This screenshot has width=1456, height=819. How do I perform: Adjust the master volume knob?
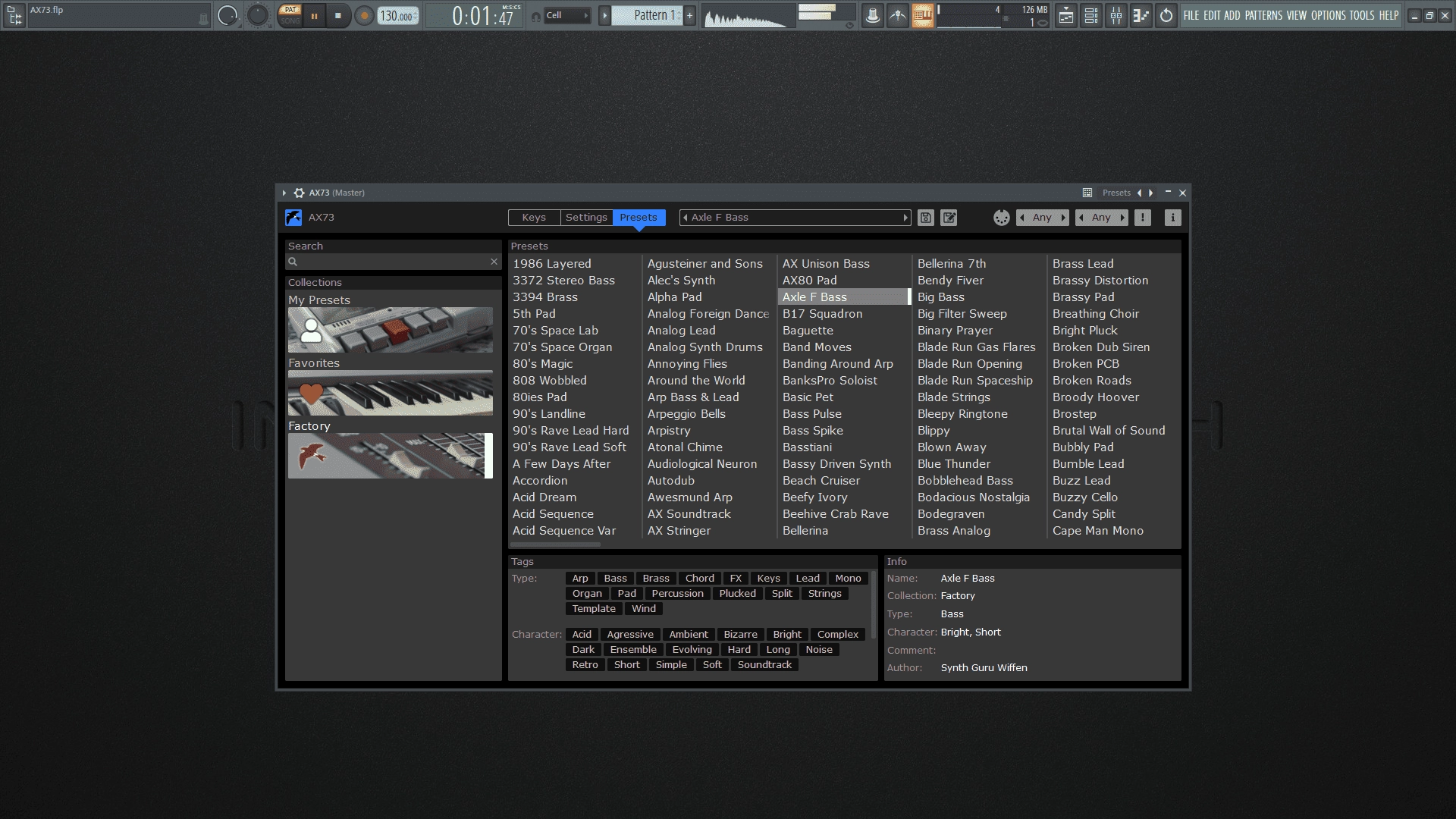[227, 15]
